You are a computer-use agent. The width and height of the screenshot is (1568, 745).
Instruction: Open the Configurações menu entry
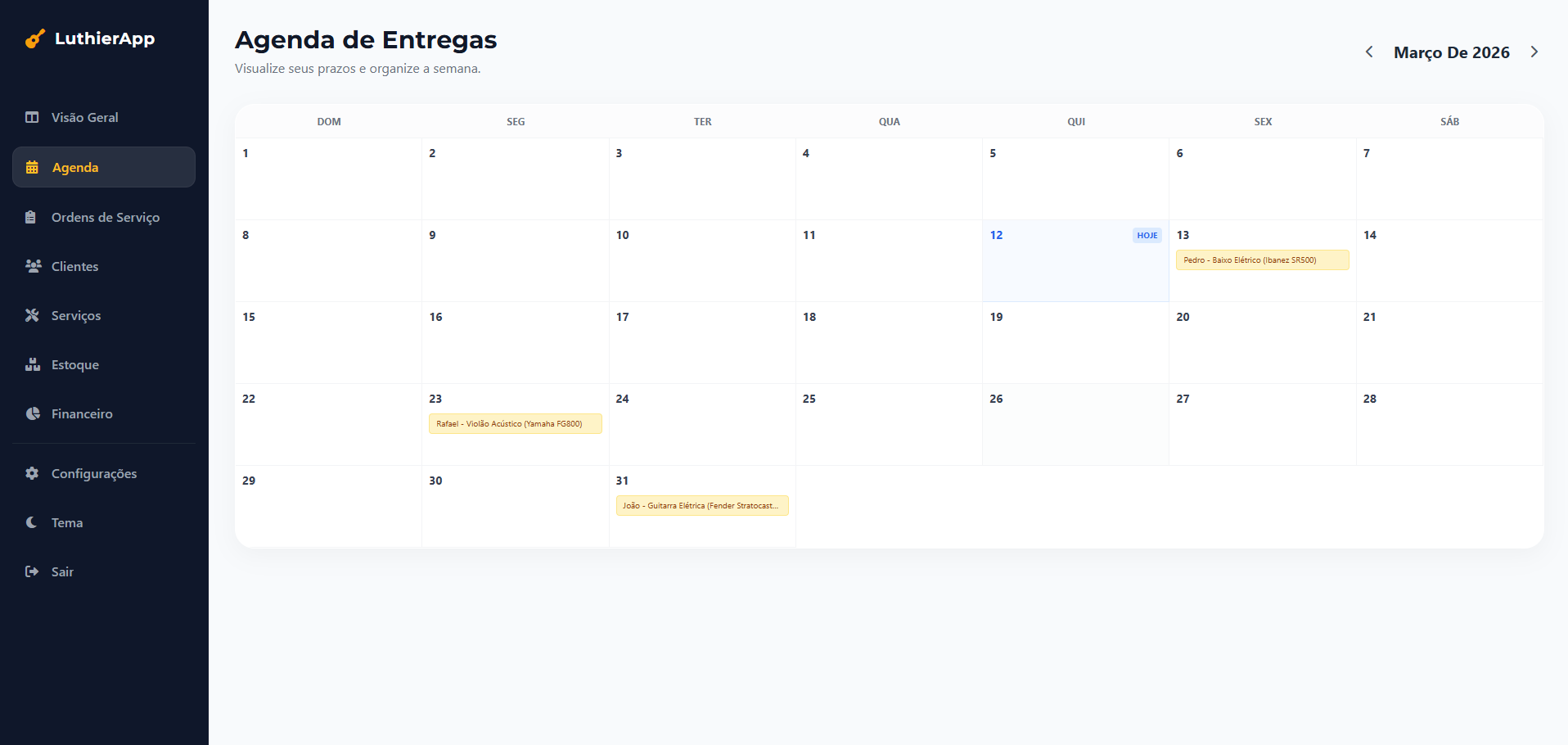pyautogui.click(x=93, y=473)
